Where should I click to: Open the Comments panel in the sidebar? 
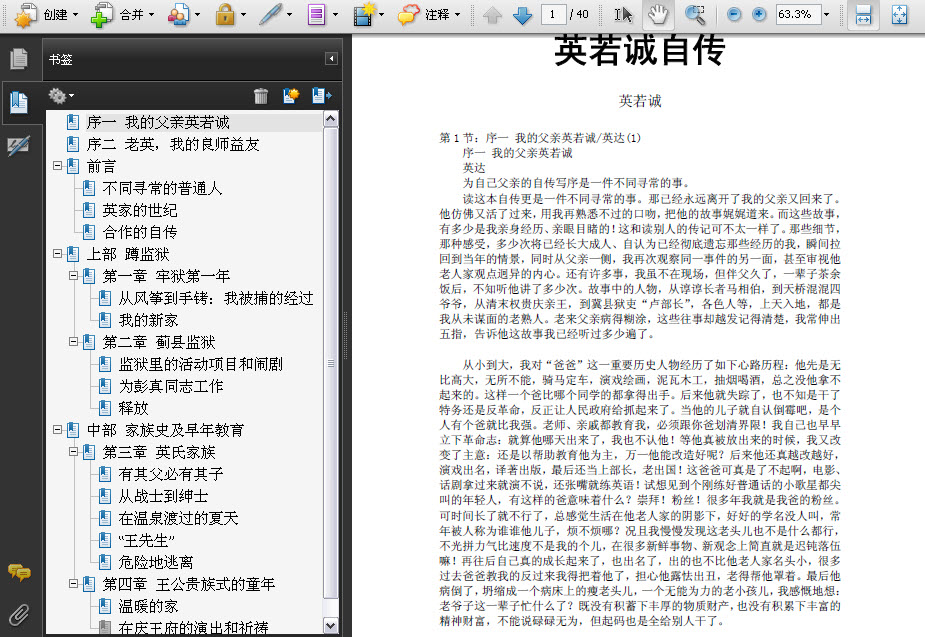19,572
